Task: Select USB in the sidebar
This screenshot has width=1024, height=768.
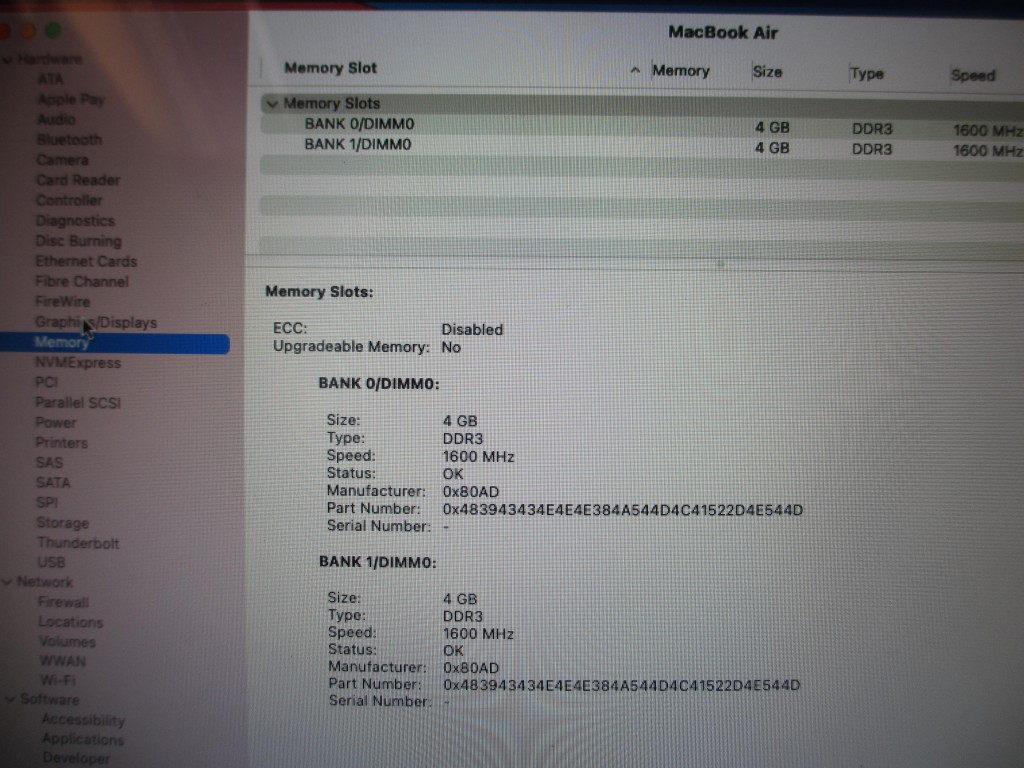Action: (x=51, y=562)
